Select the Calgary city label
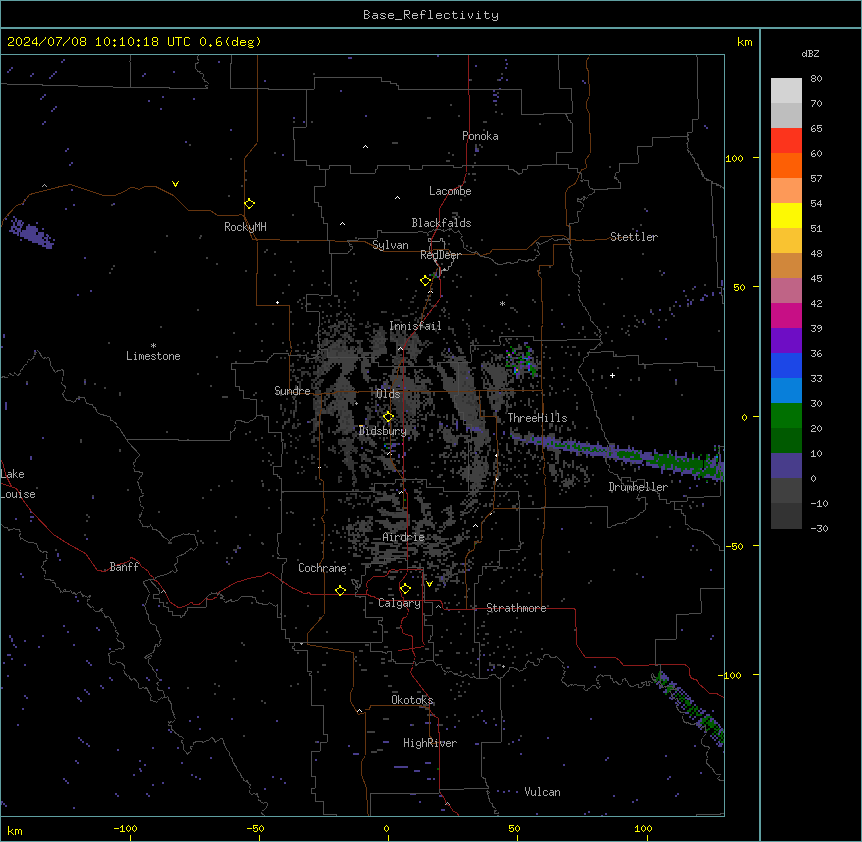This screenshot has width=862, height=842. pyautogui.click(x=399, y=603)
